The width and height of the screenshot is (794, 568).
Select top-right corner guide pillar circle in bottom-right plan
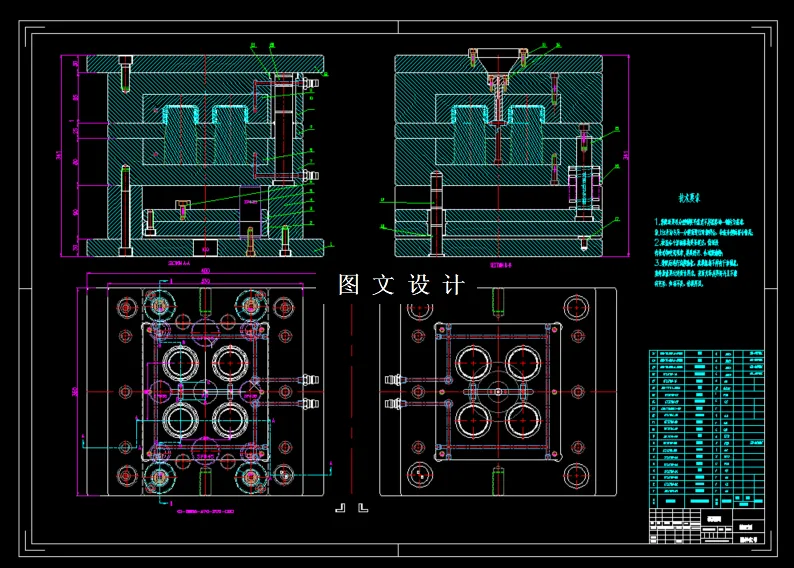pyautogui.click(x=577, y=307)
